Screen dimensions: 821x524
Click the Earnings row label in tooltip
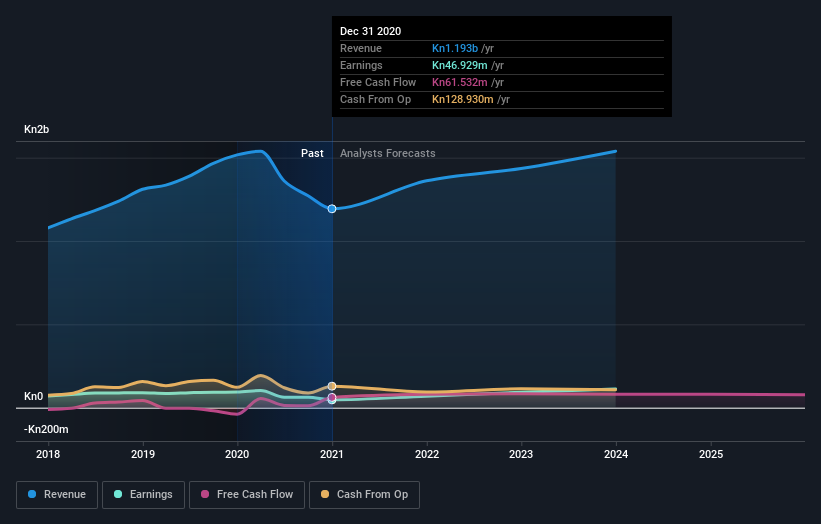361,65
